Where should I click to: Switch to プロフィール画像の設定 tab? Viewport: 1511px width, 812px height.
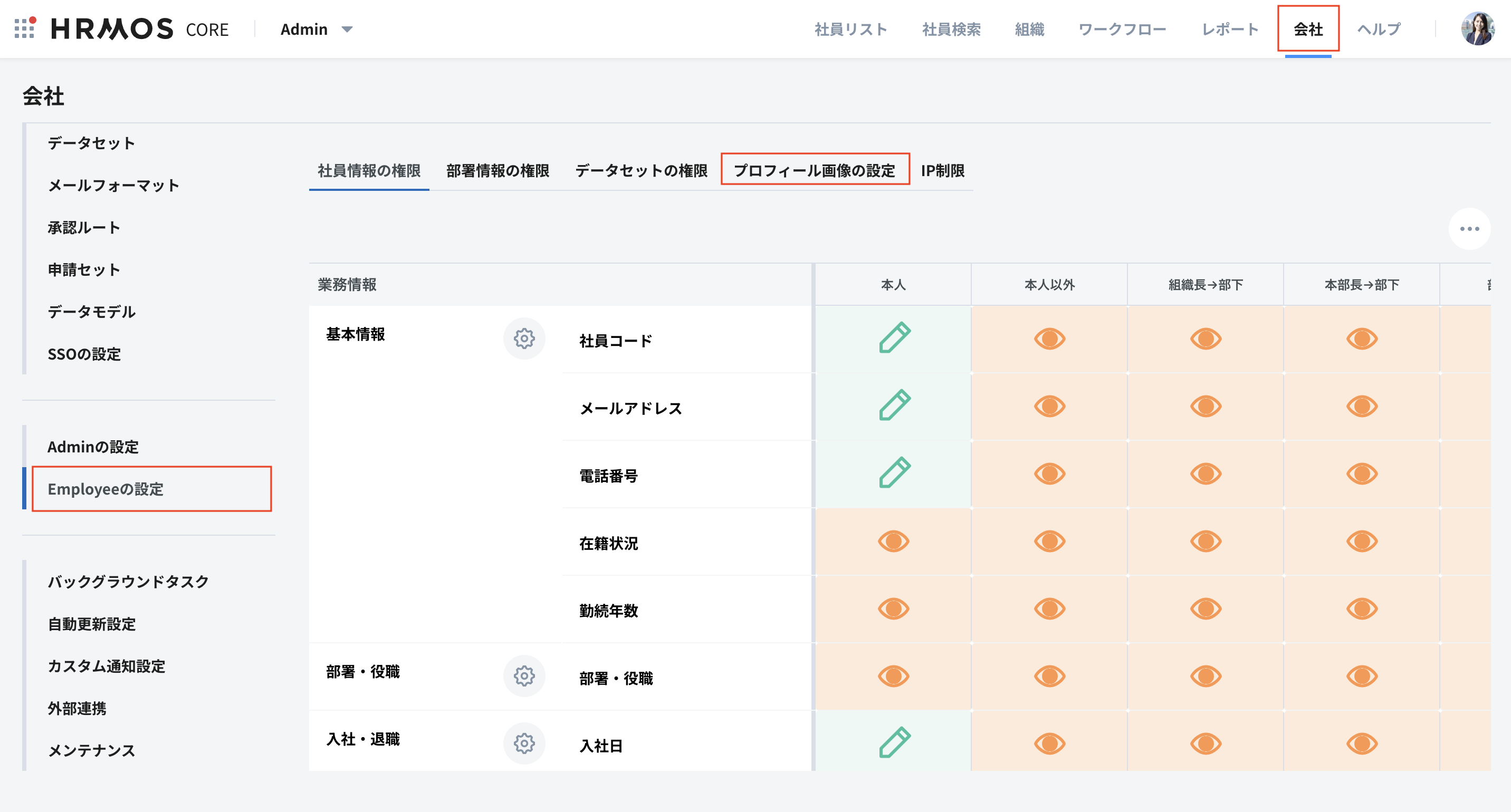click(x=814, y=170)
